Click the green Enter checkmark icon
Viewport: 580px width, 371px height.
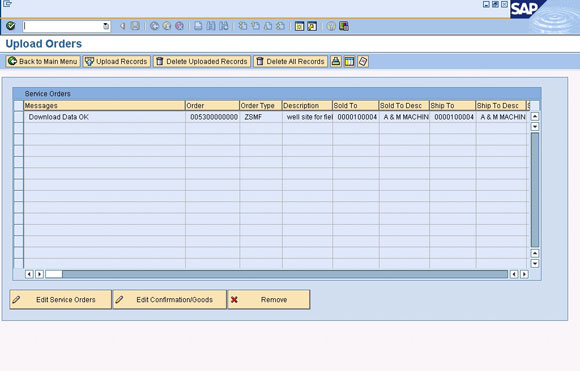pyautogui.click(x=11, y=26)
